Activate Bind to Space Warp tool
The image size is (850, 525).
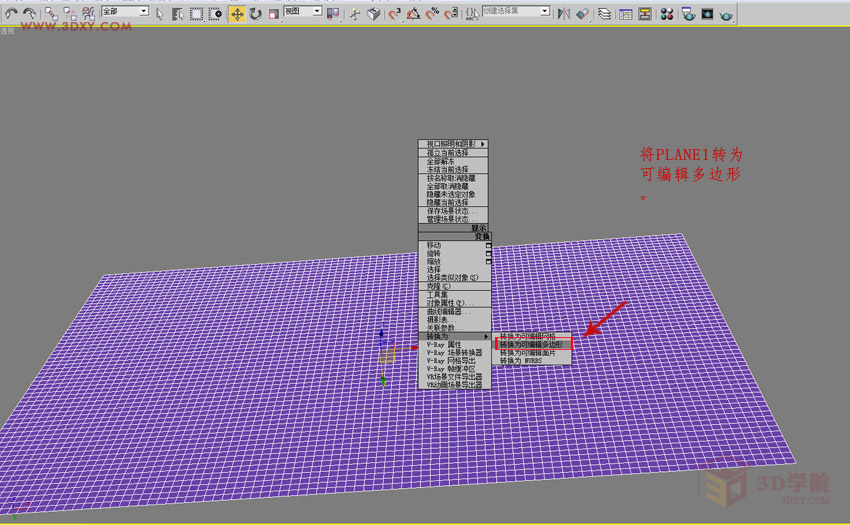(88, 14)
